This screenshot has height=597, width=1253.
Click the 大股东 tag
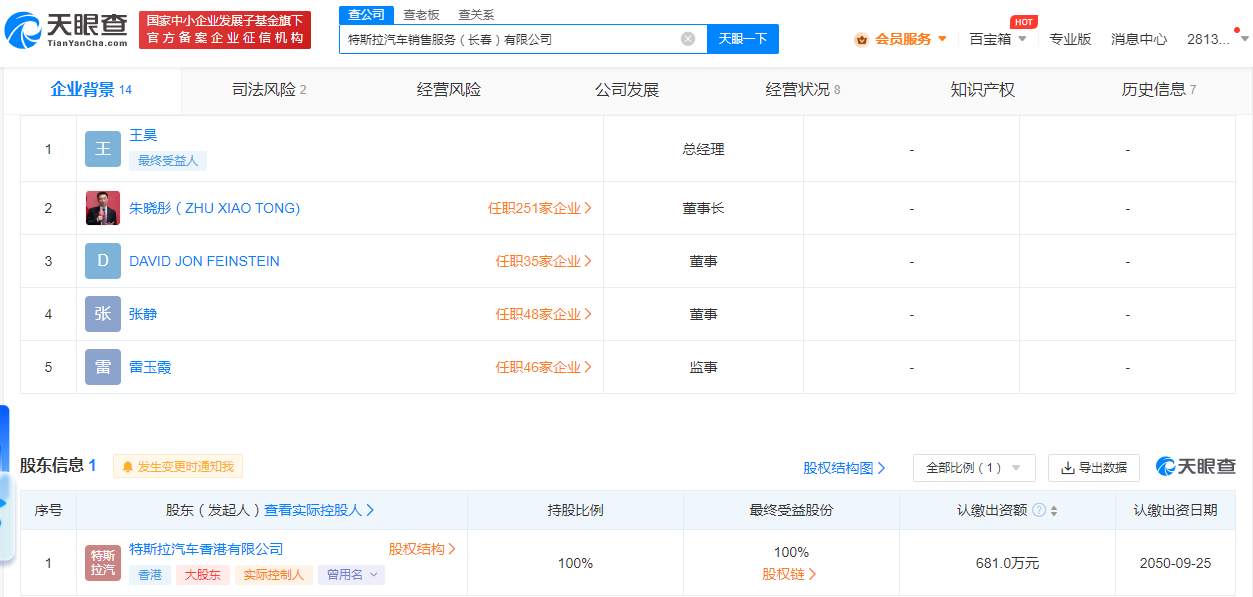point(203,575)
